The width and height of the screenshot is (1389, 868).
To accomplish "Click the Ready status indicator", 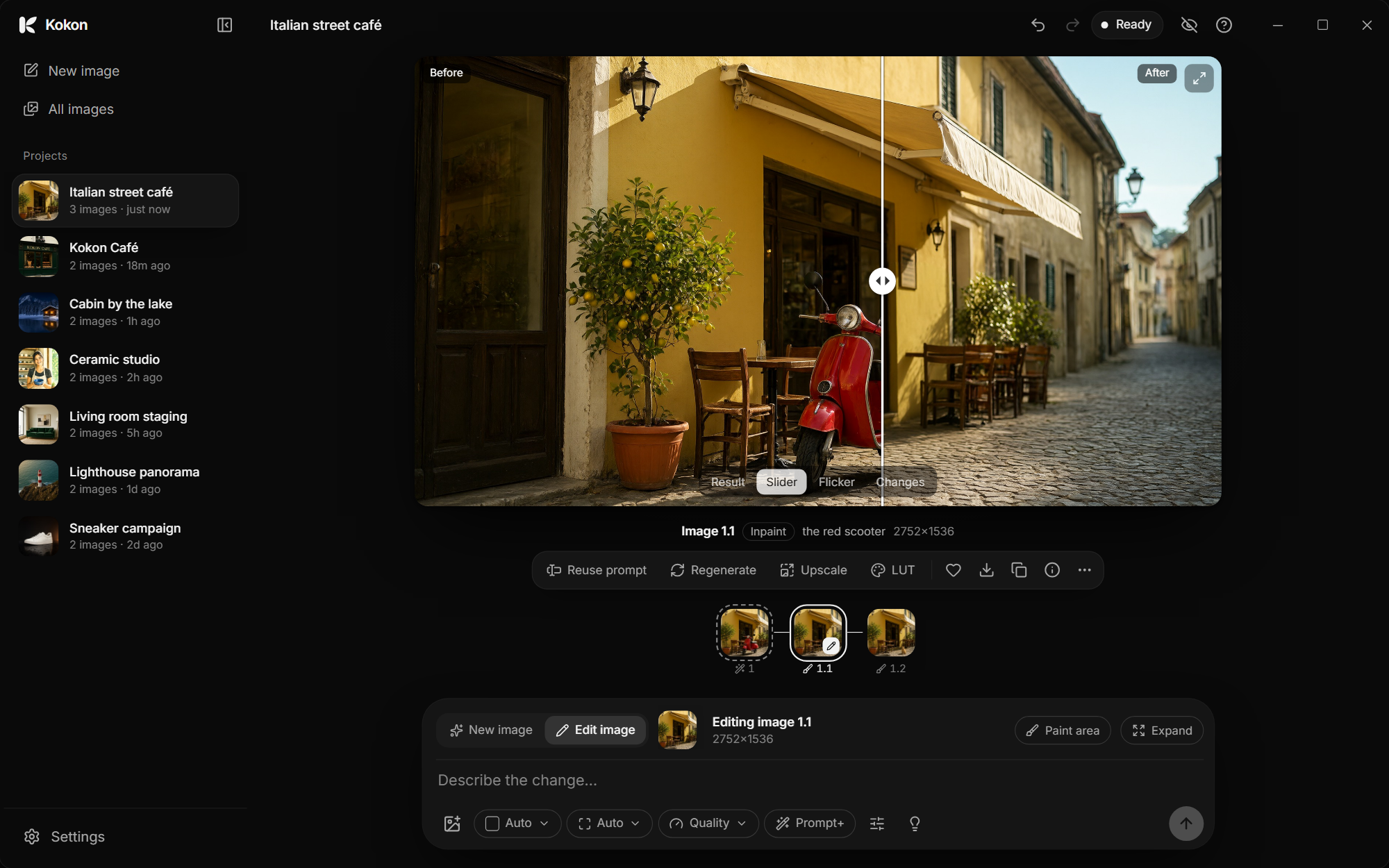I will coord(1126,25).
